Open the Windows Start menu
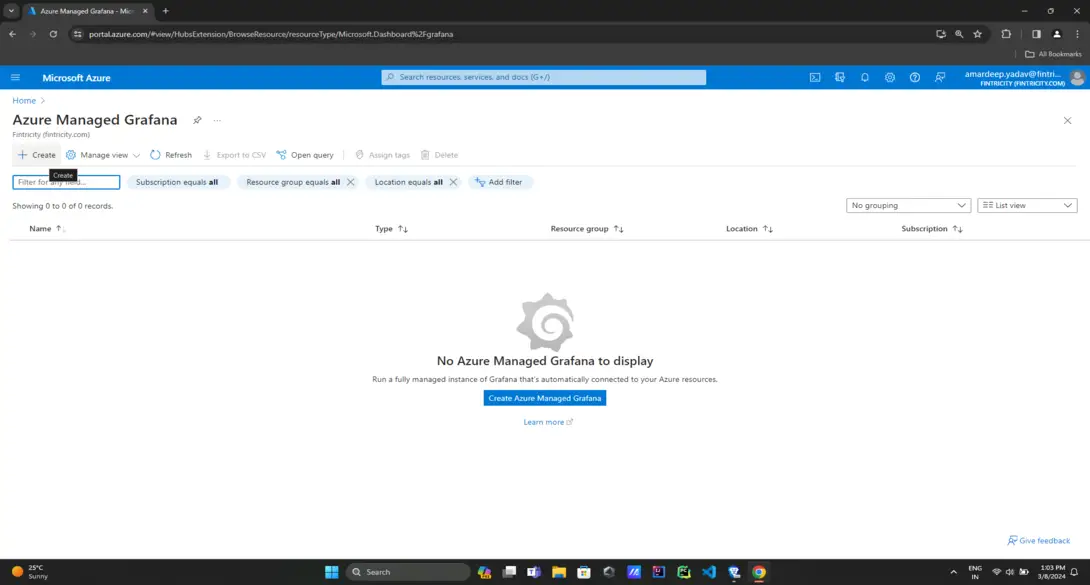The height and width of the screenshot is (585, 1090). coord(332,572)
